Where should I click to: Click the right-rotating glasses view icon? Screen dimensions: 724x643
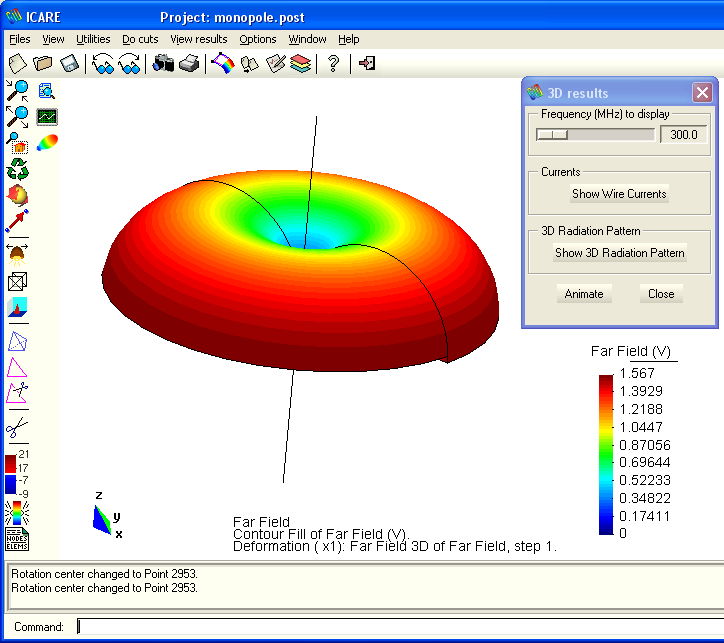tap(129, 64)
